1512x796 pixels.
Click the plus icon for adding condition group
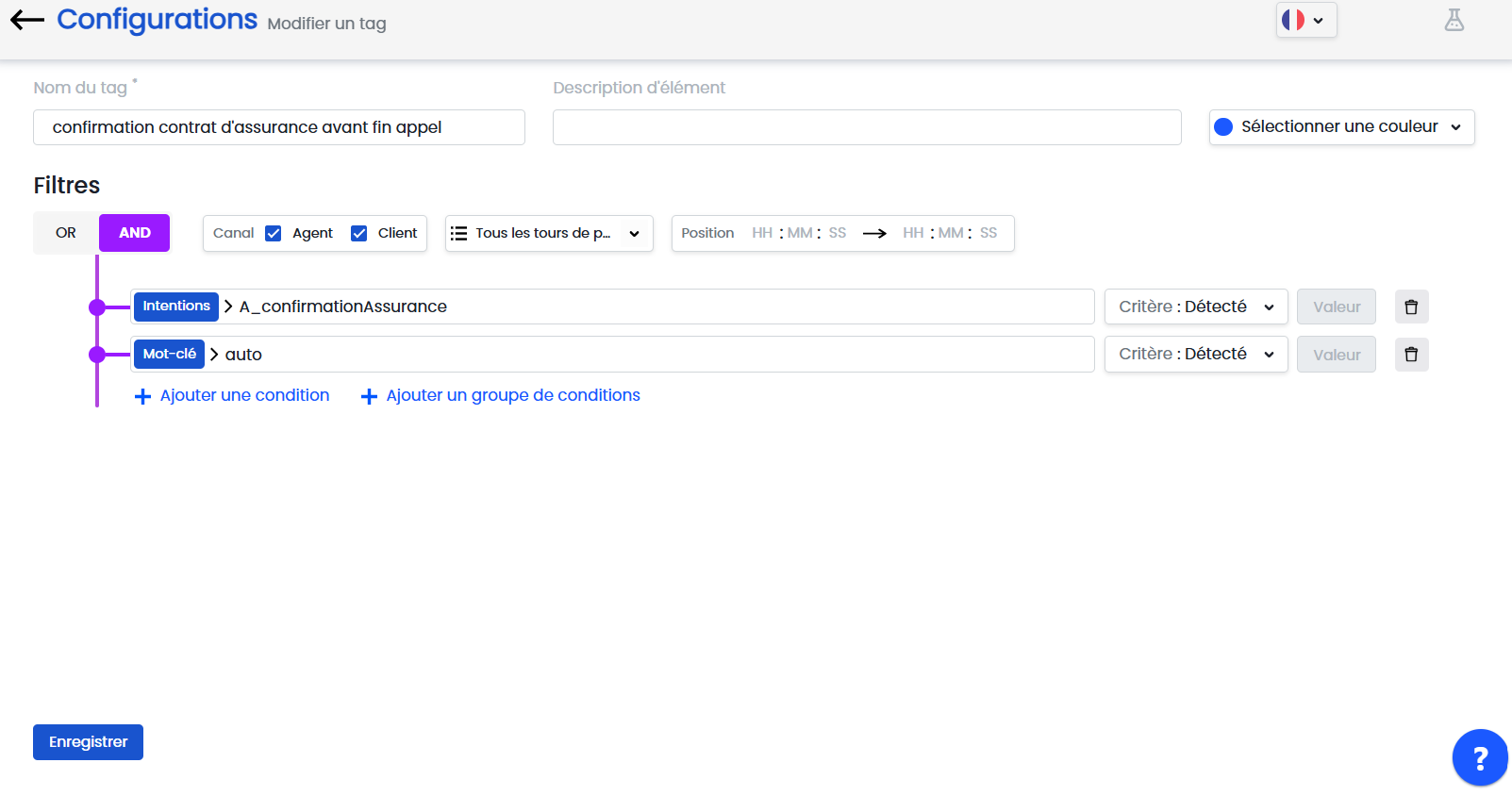[369, 396]
